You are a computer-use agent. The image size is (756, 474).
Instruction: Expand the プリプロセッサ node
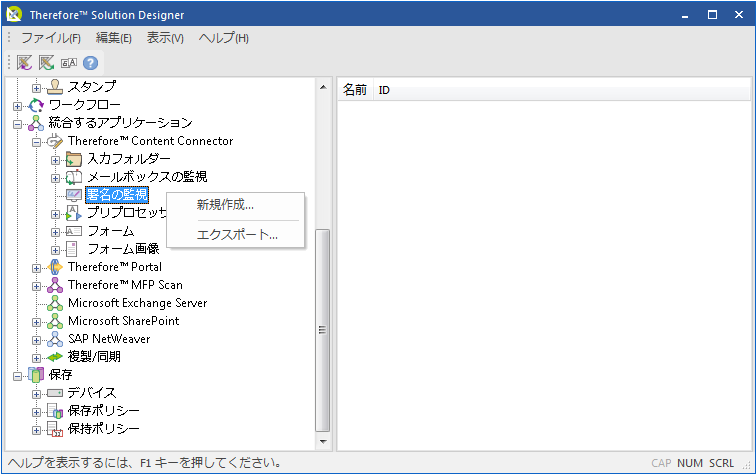(x=55, y=214)
